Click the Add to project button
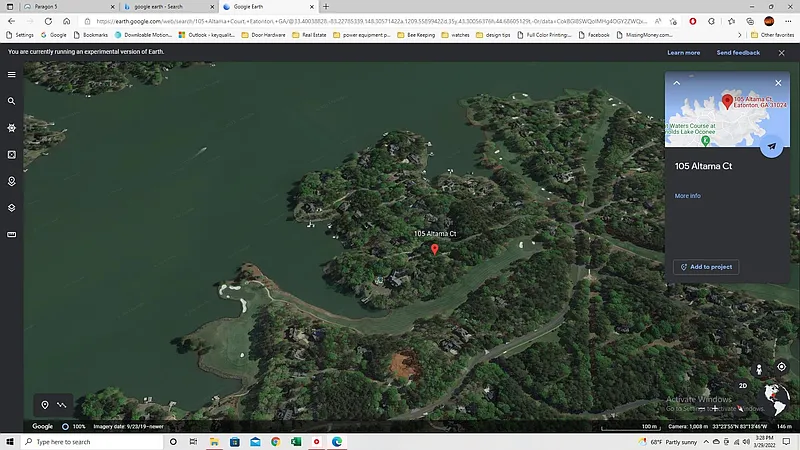This screenshot has height=450, width=800. point(706,267)
